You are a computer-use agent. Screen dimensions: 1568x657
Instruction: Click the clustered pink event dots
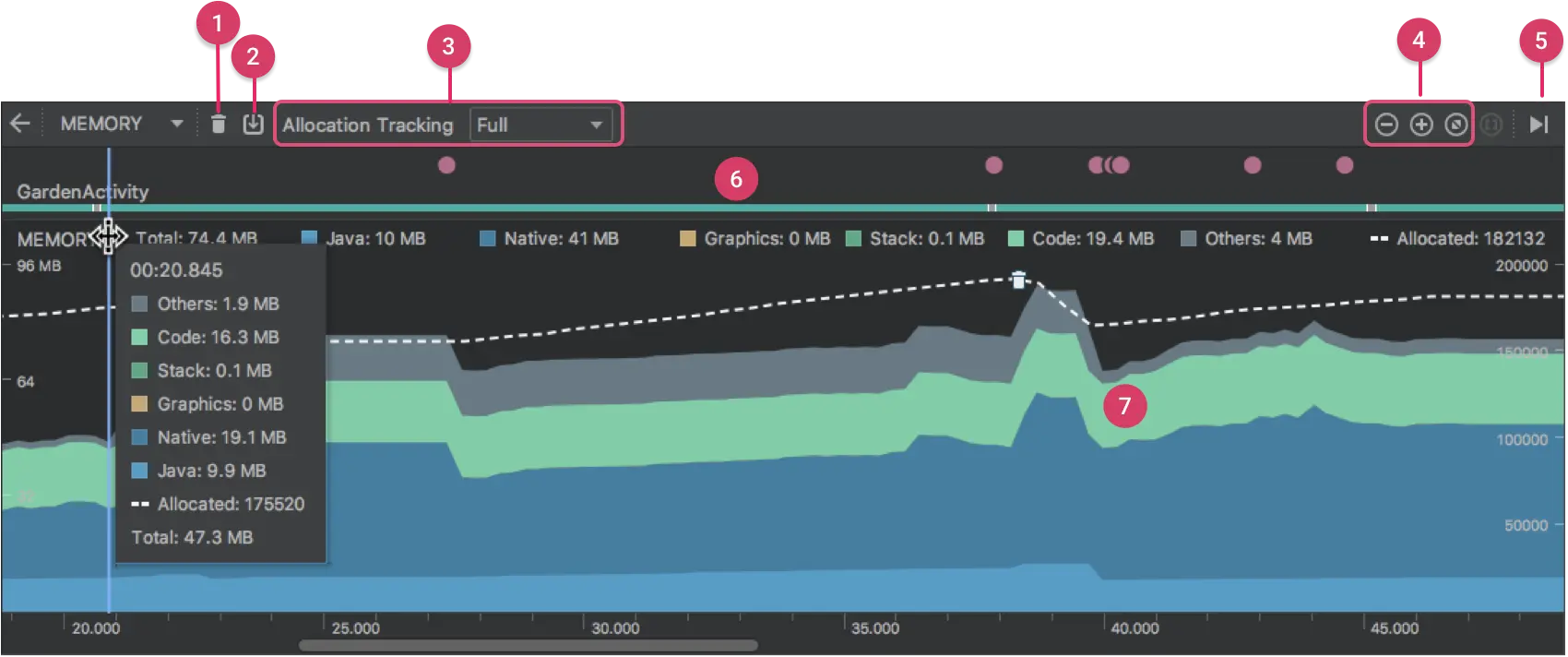pyautogui.click(x=1109, y=165)
